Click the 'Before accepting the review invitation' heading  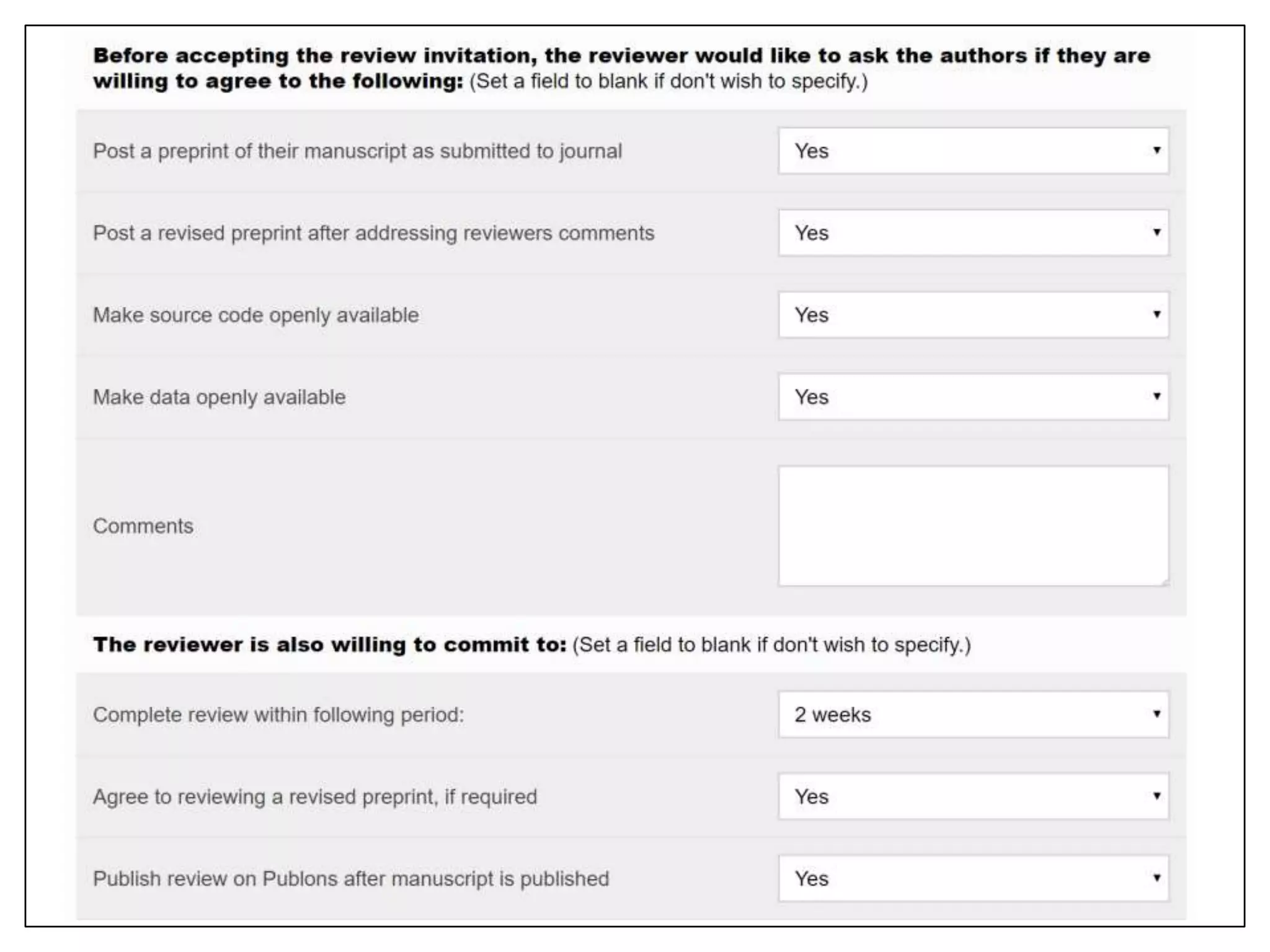pos(621,56)
